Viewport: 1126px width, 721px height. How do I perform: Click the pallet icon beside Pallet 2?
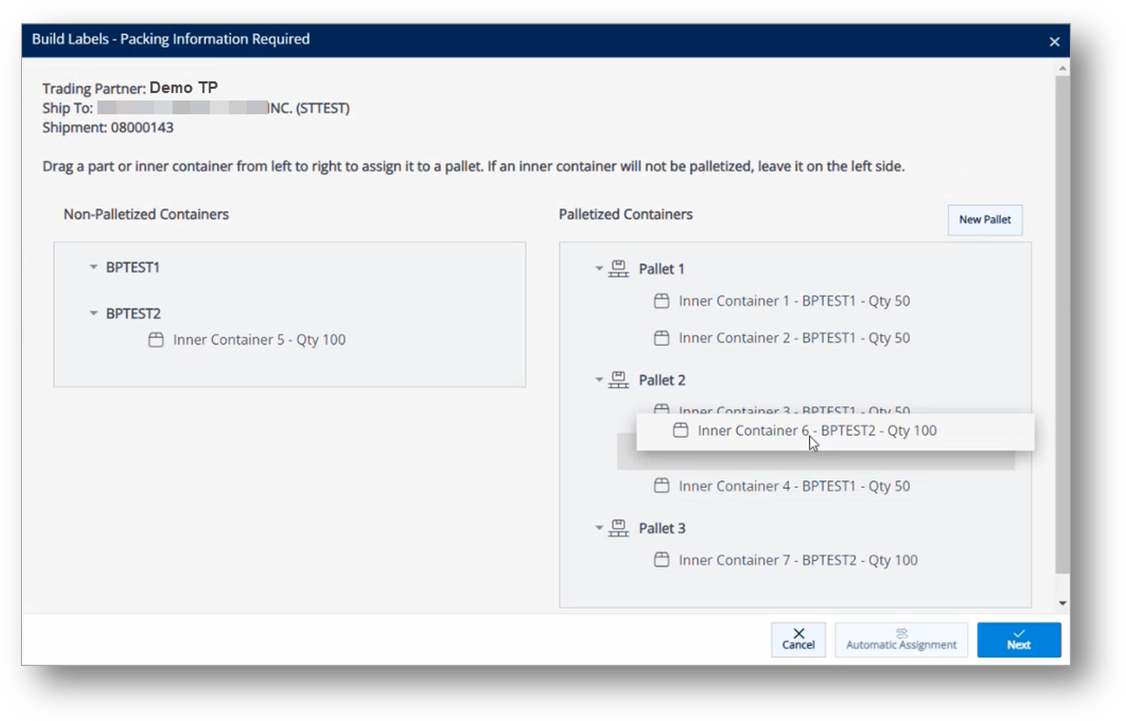tap(617, 380)
